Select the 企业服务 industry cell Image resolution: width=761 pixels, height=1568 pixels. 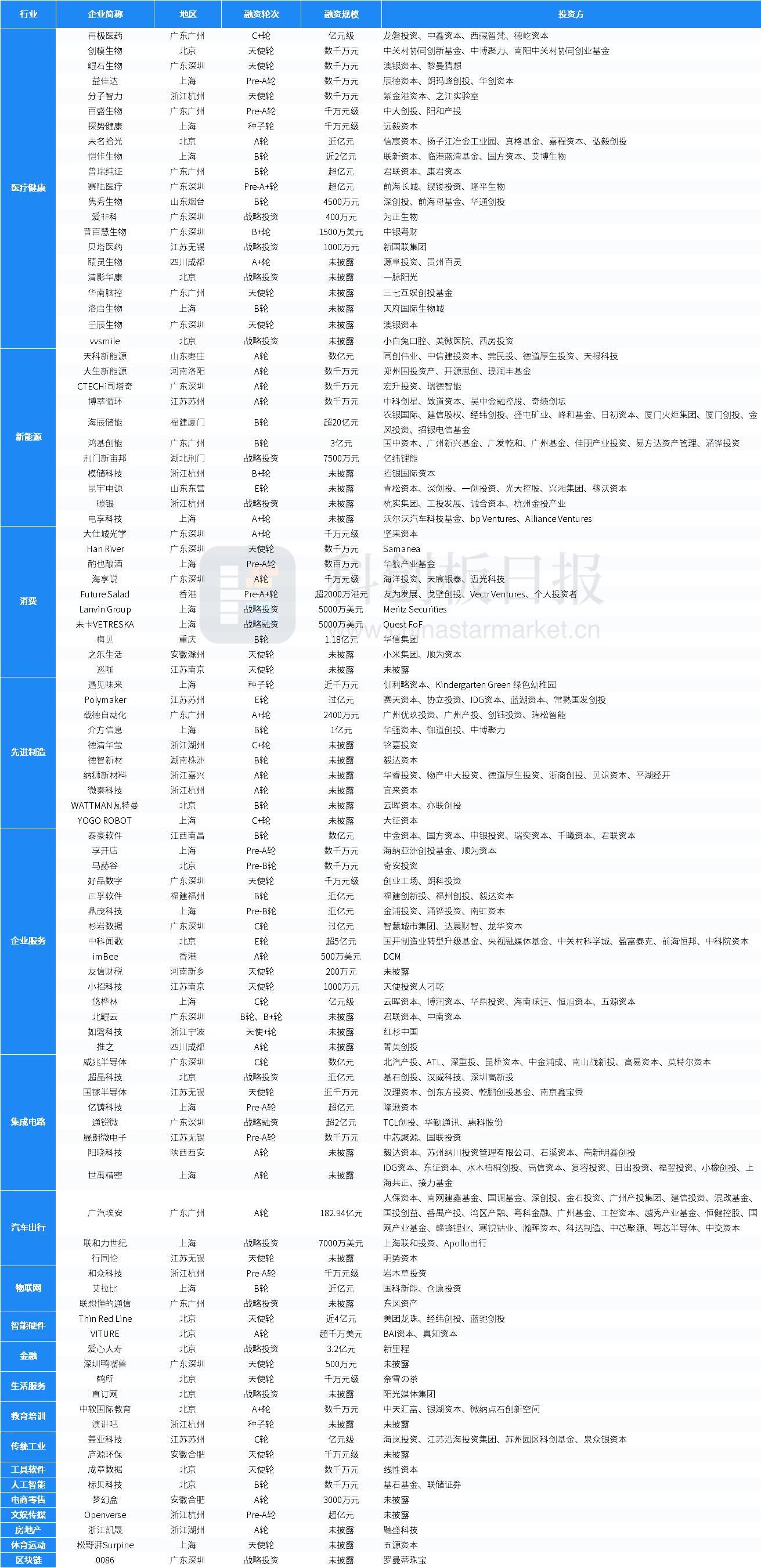(28, 941)
